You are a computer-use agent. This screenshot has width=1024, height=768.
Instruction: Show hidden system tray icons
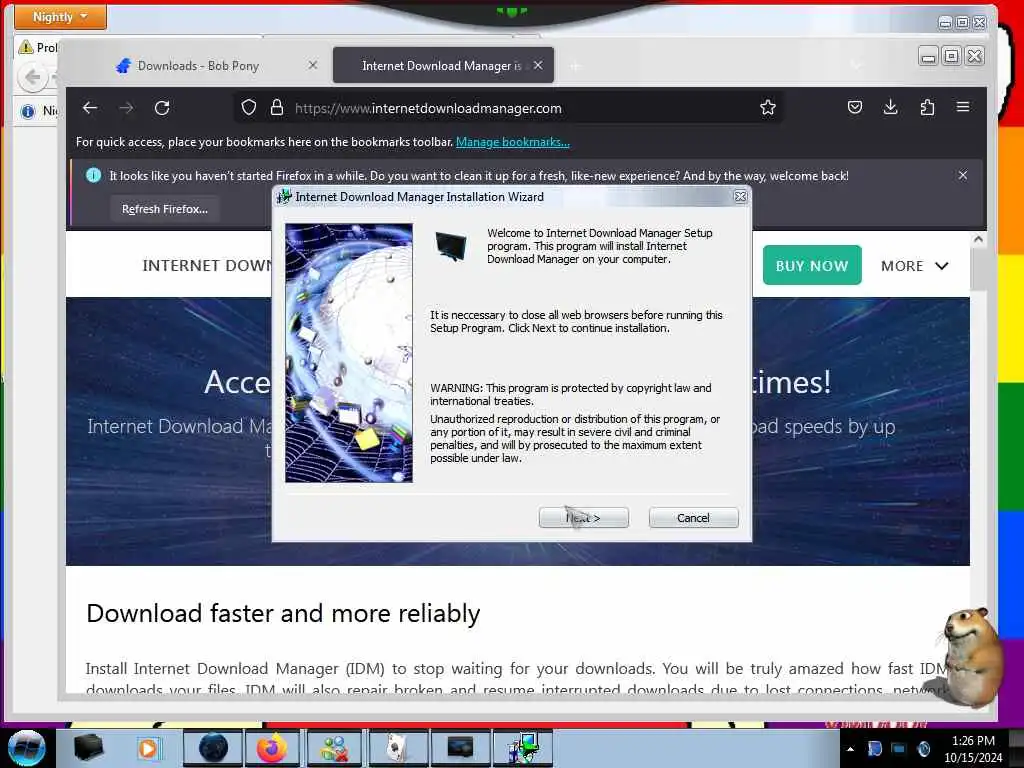pyautogui.click(x=850, y=749)
